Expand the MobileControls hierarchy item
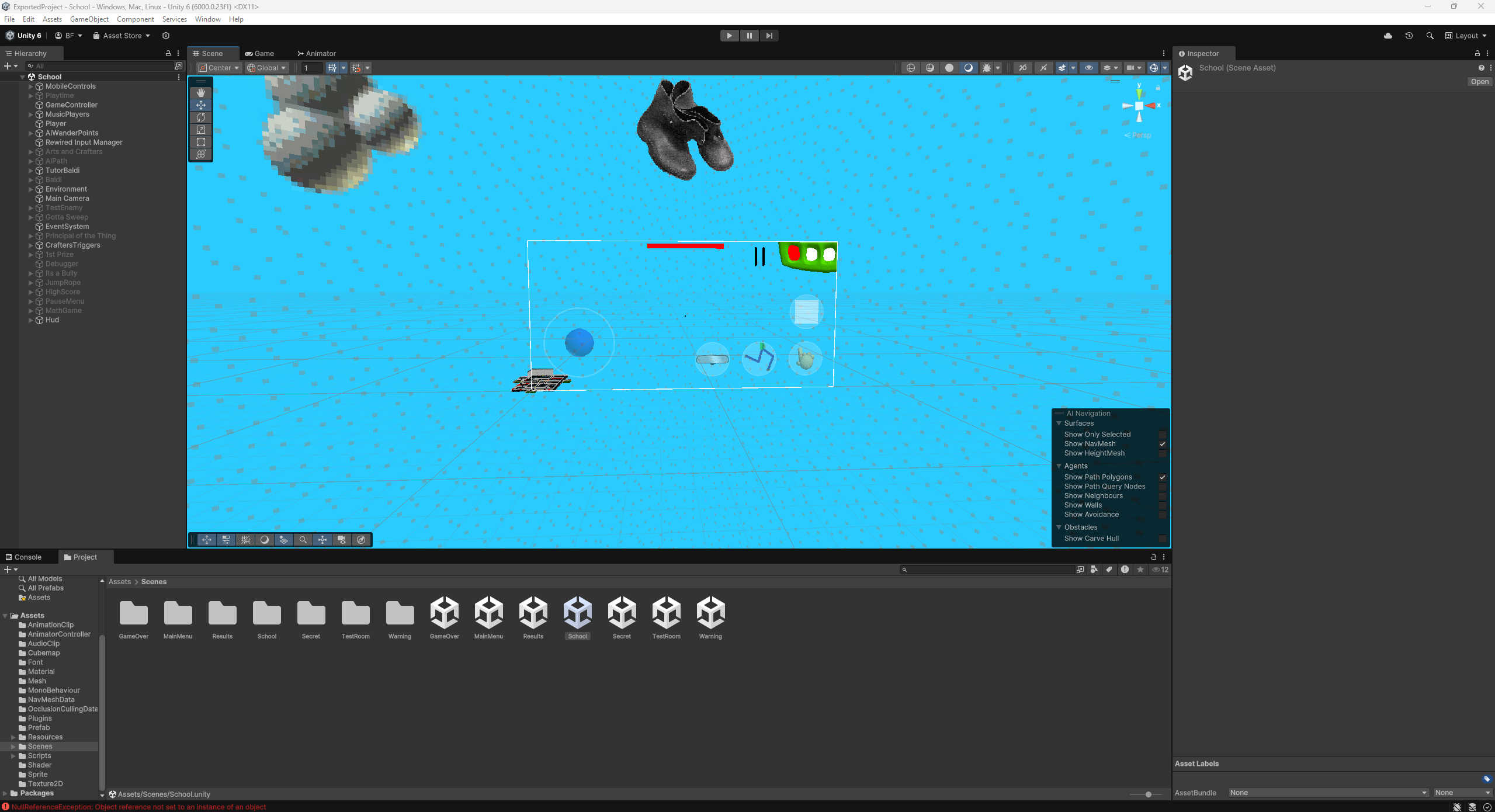The image size is (1495, 812). (x=31, y=86)
